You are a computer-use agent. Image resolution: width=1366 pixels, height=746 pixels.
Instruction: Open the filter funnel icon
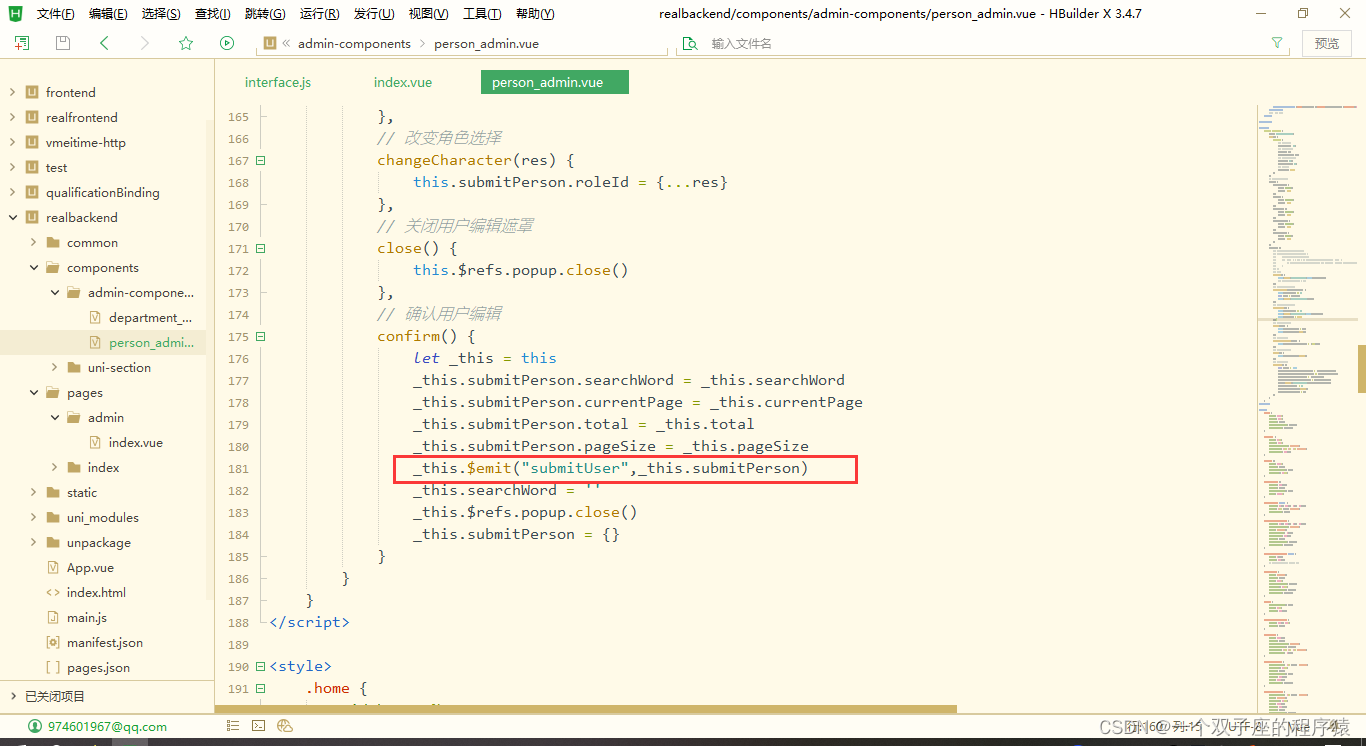click(1277, 43)
